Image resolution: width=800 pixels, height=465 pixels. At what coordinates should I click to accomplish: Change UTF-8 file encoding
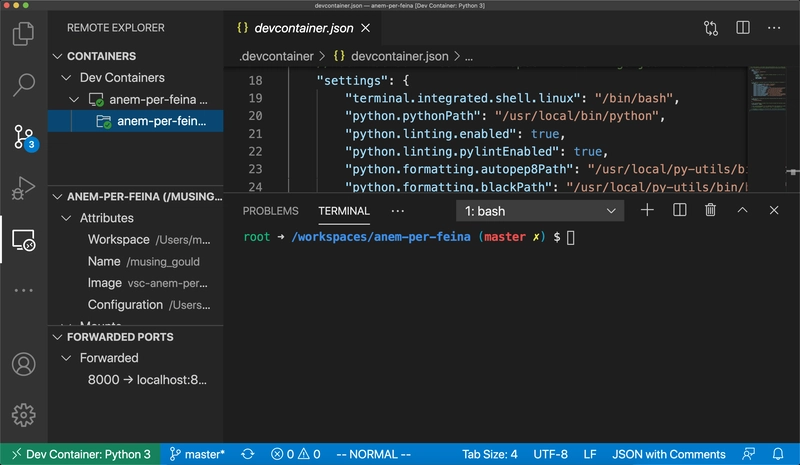(x=551, y=454)
